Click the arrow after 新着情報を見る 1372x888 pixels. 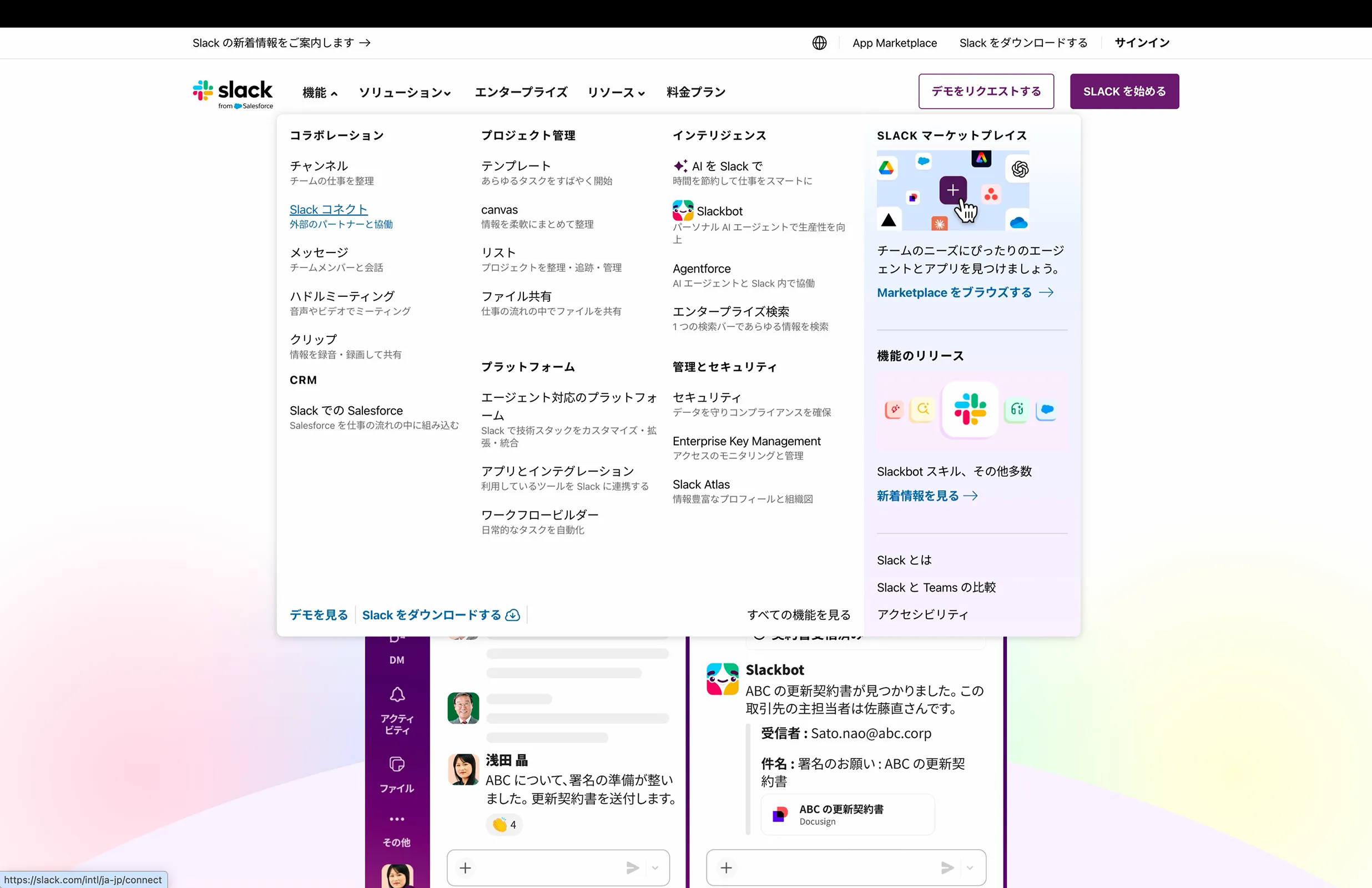click(971, 496)
